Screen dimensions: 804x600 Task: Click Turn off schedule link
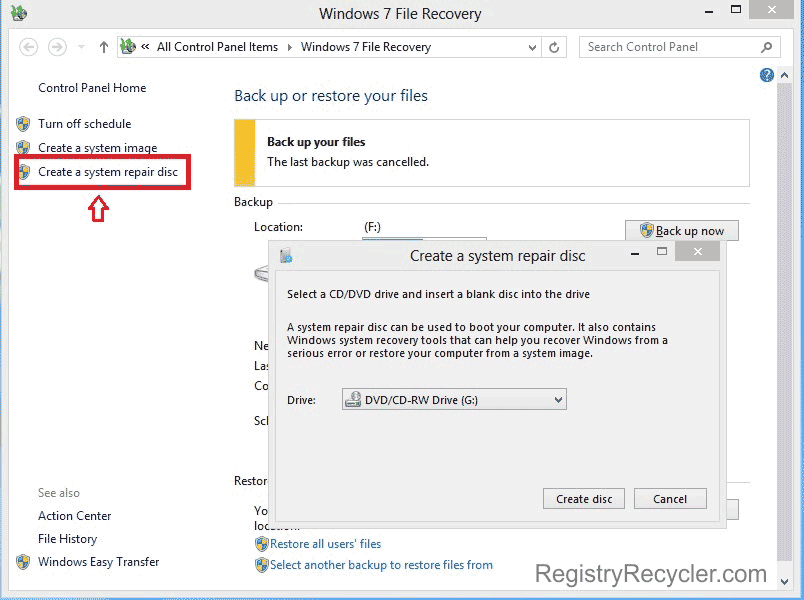pyautogui.click(x=85, y=124)
